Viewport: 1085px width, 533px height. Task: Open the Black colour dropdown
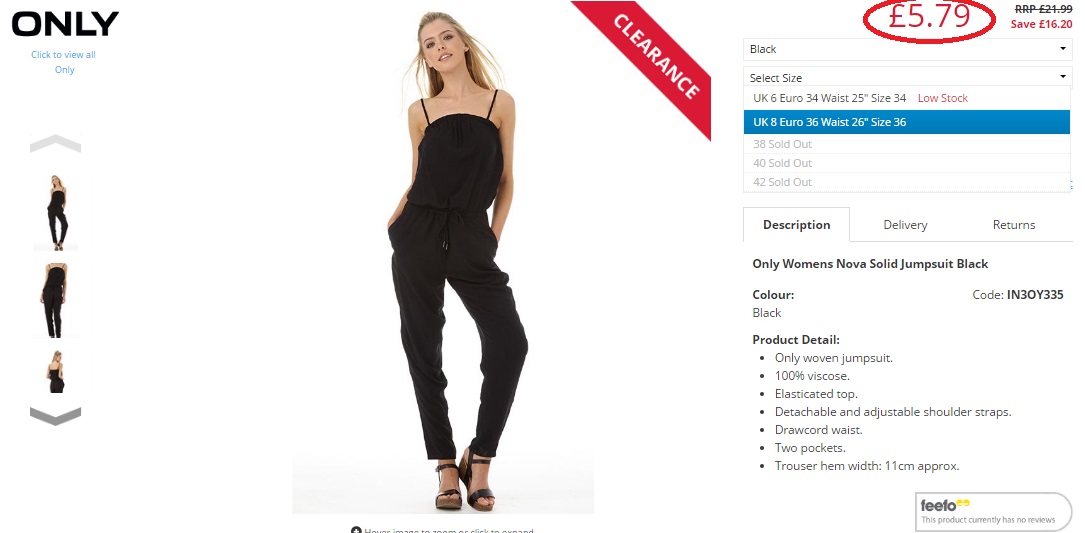907,49
